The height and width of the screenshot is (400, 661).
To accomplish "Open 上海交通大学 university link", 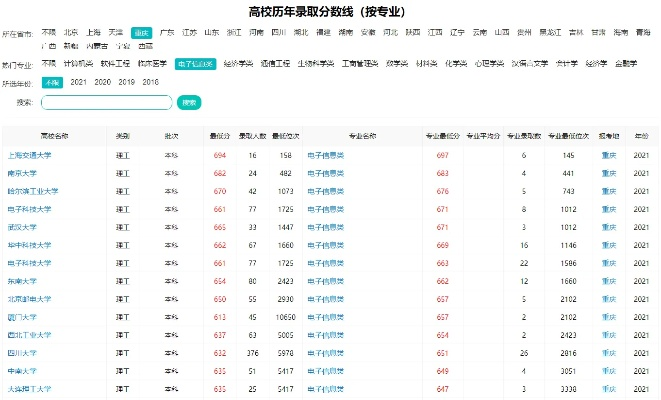I will 30,156.
